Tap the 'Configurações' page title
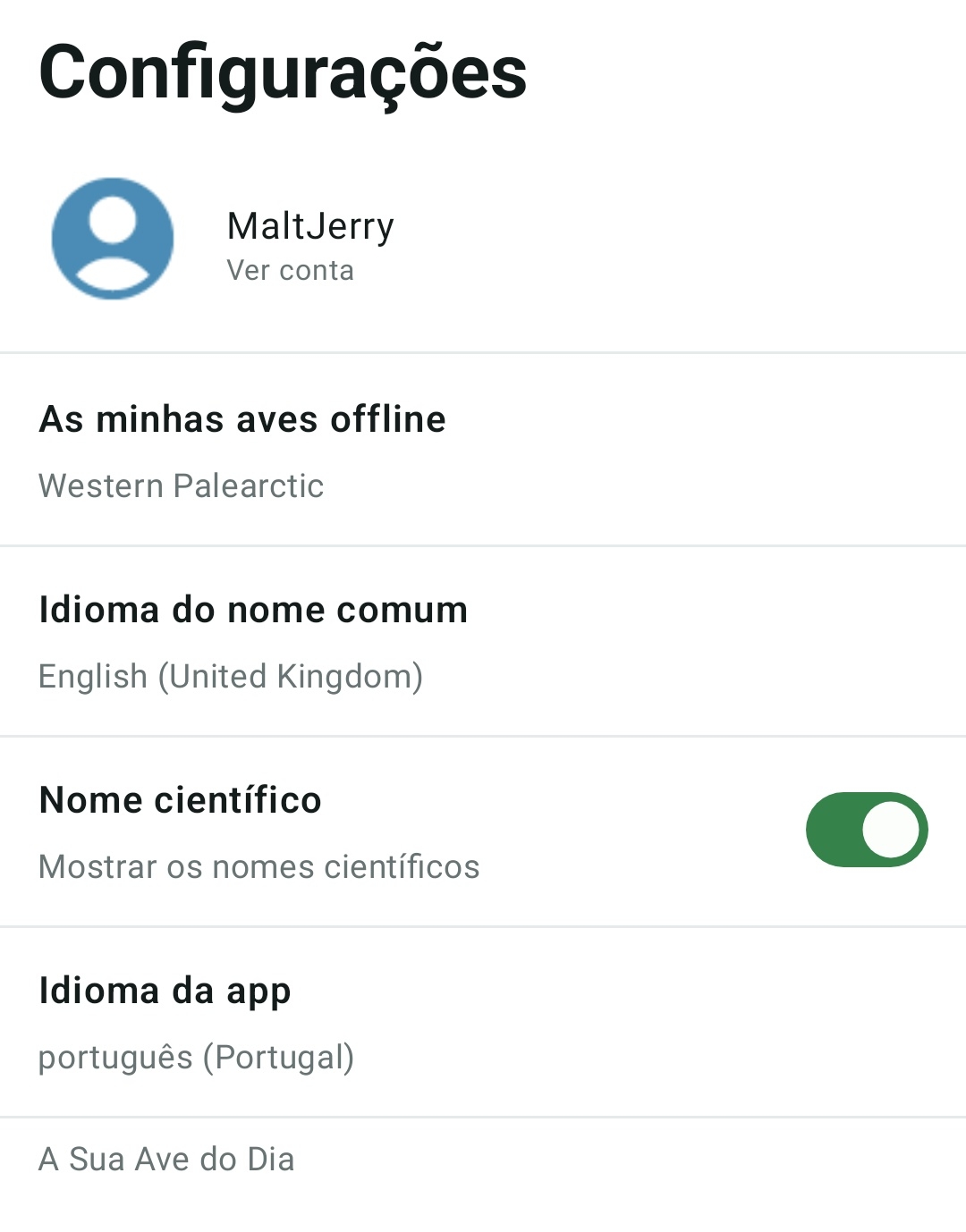This screenshot has height=1232, width=966. (283, 73)
